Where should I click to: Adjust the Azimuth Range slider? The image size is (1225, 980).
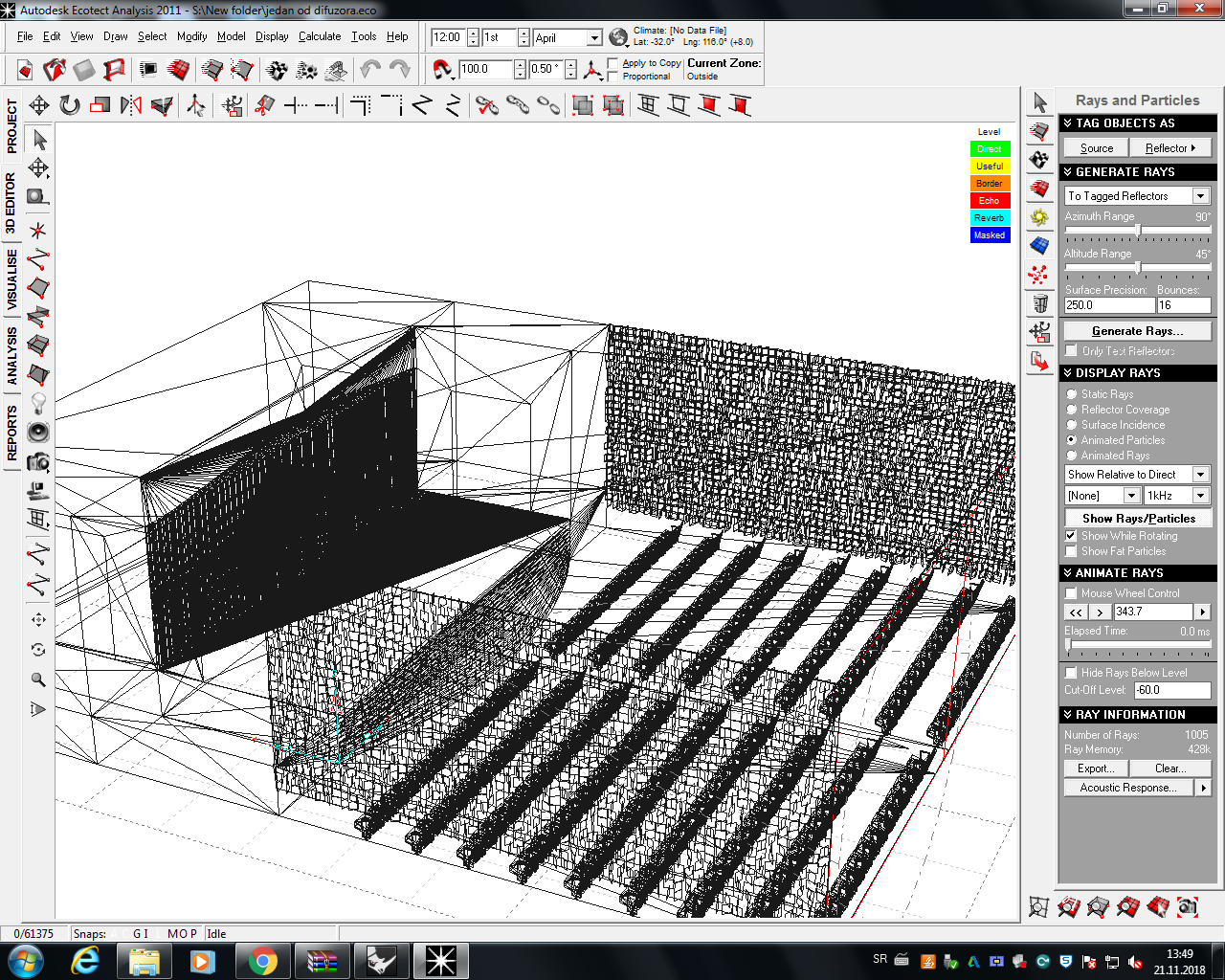point(1138,230)
